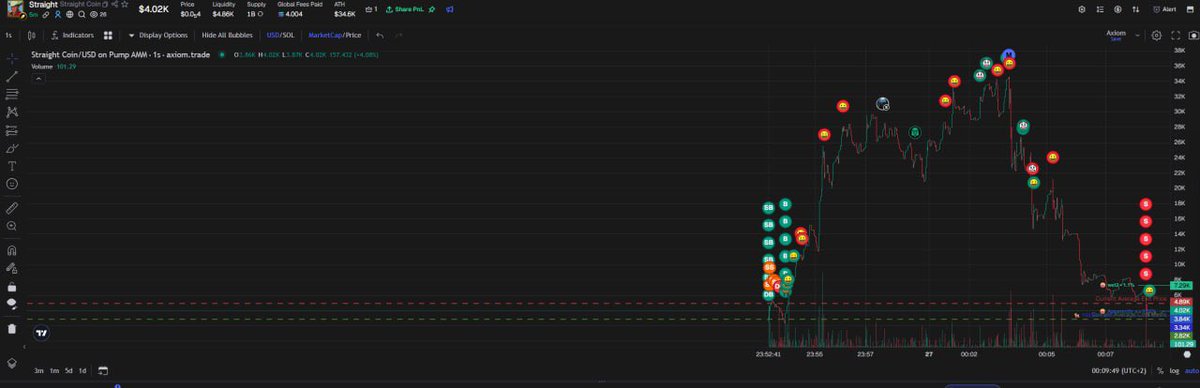Expand the Display Options dropdown
Viewport: 1200px width, 388px height.
(x=157, y=35)
